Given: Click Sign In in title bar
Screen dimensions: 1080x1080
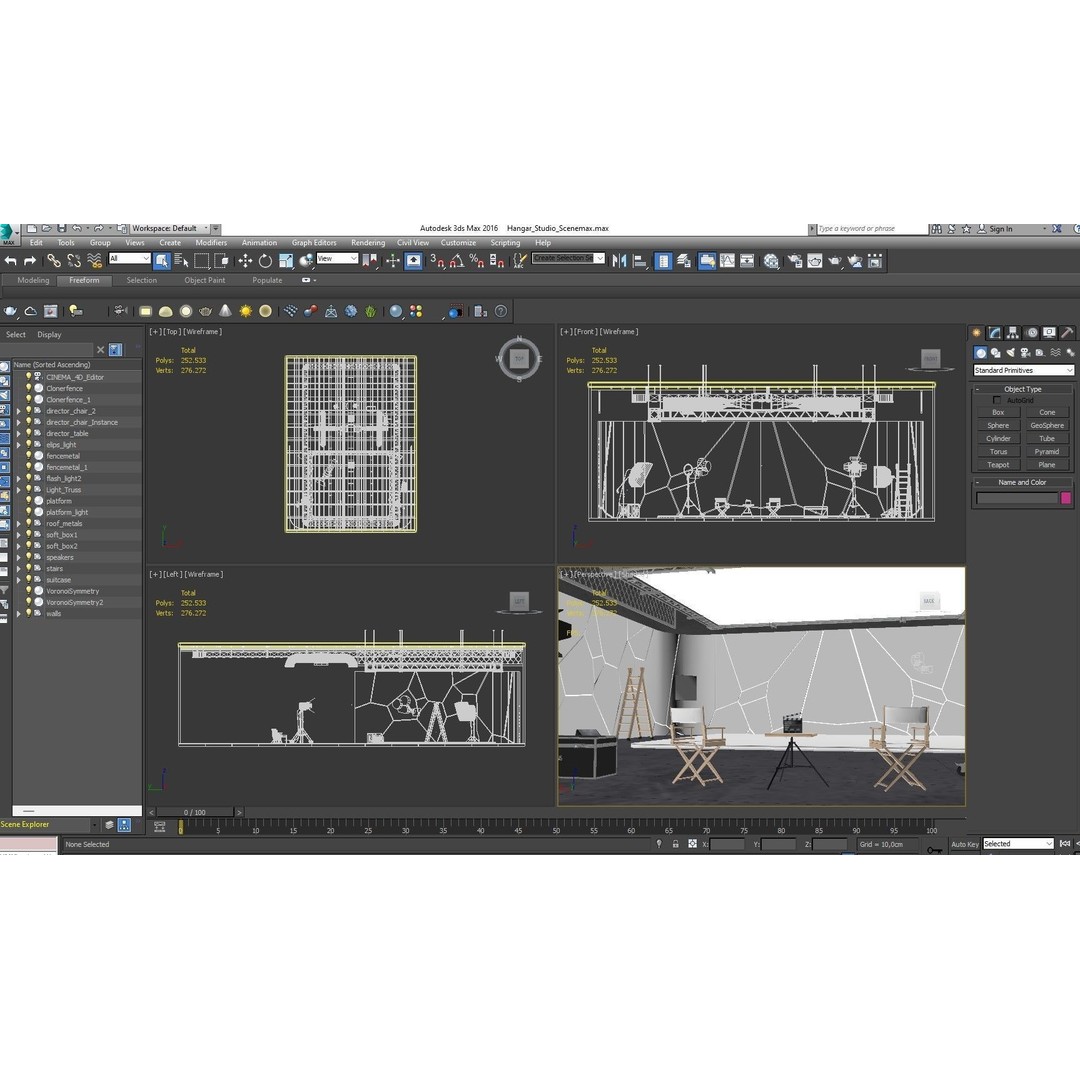Looking at the screenshot, I should pos(1001,229).
